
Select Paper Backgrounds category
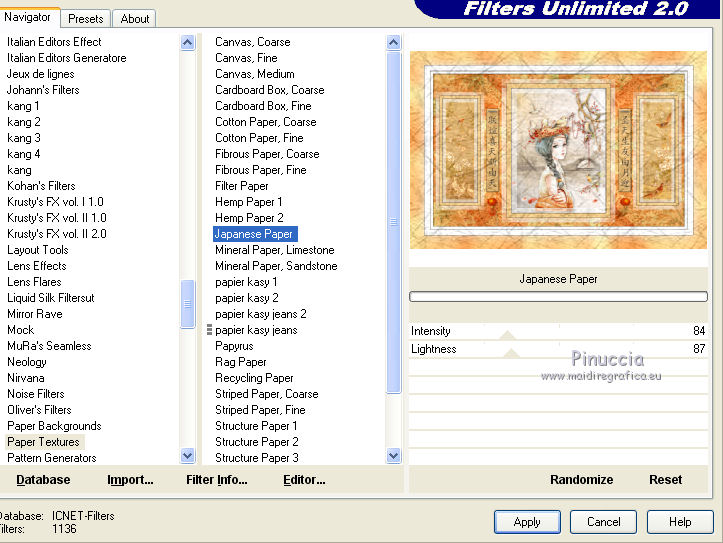[x=54, y=426]
